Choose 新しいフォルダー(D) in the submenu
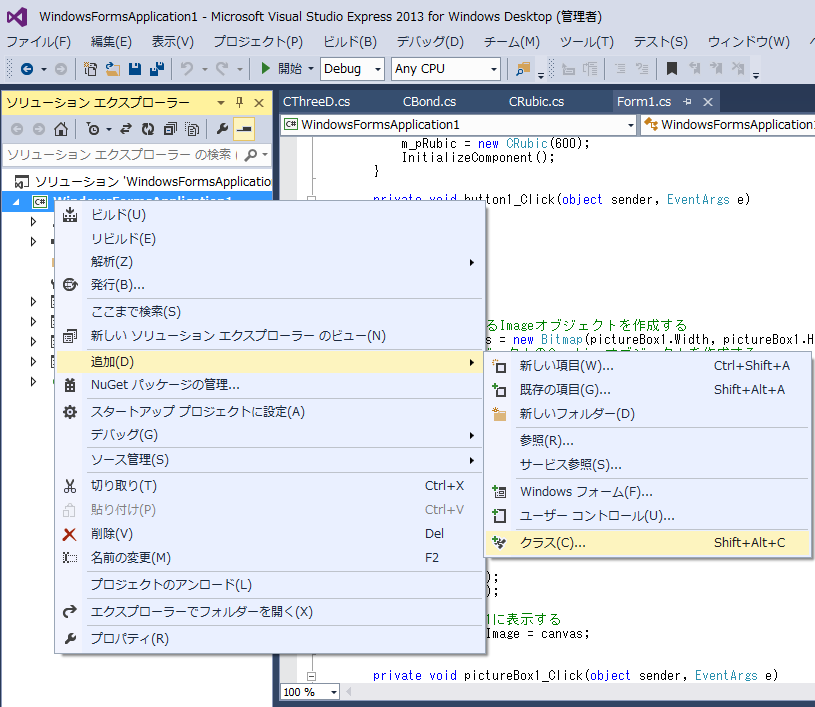Image resolution: width=815 pixels, height=707 pixels. pyautogui.click(x=648, y=414)
